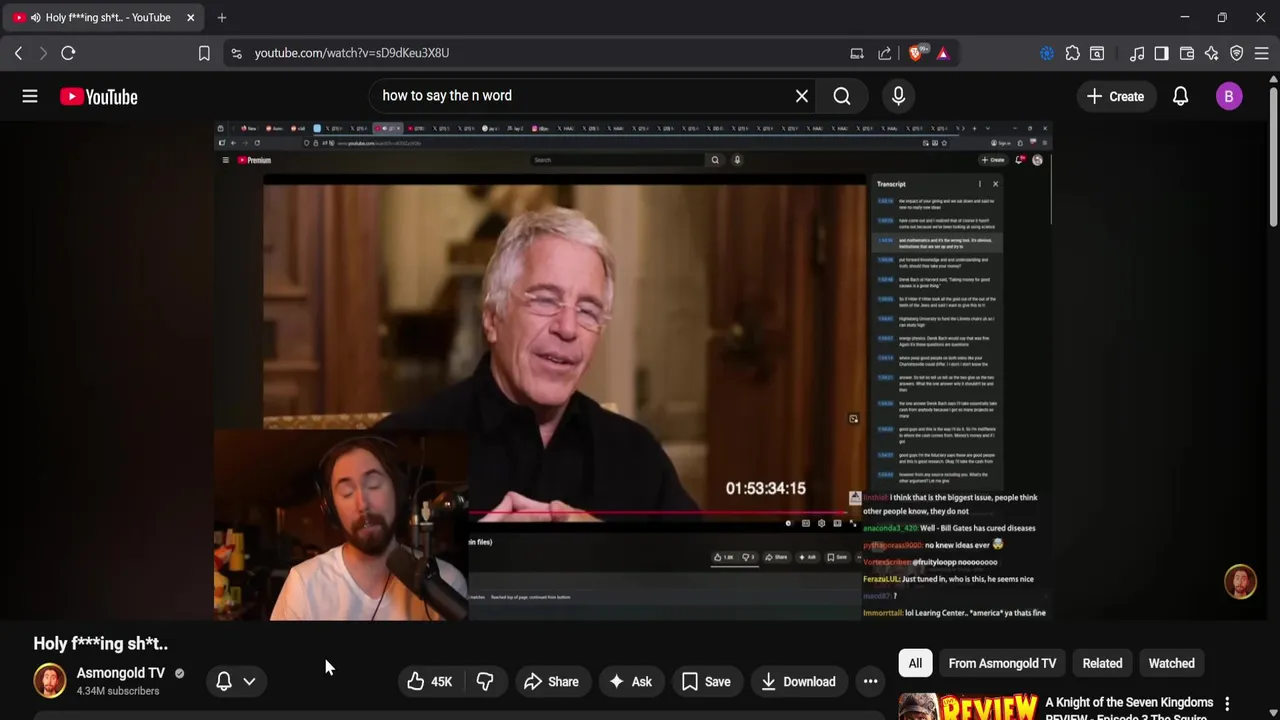Expand notification preferences chevron
1280x720 pixels.
pyautogui.click(x=249, y=681)
